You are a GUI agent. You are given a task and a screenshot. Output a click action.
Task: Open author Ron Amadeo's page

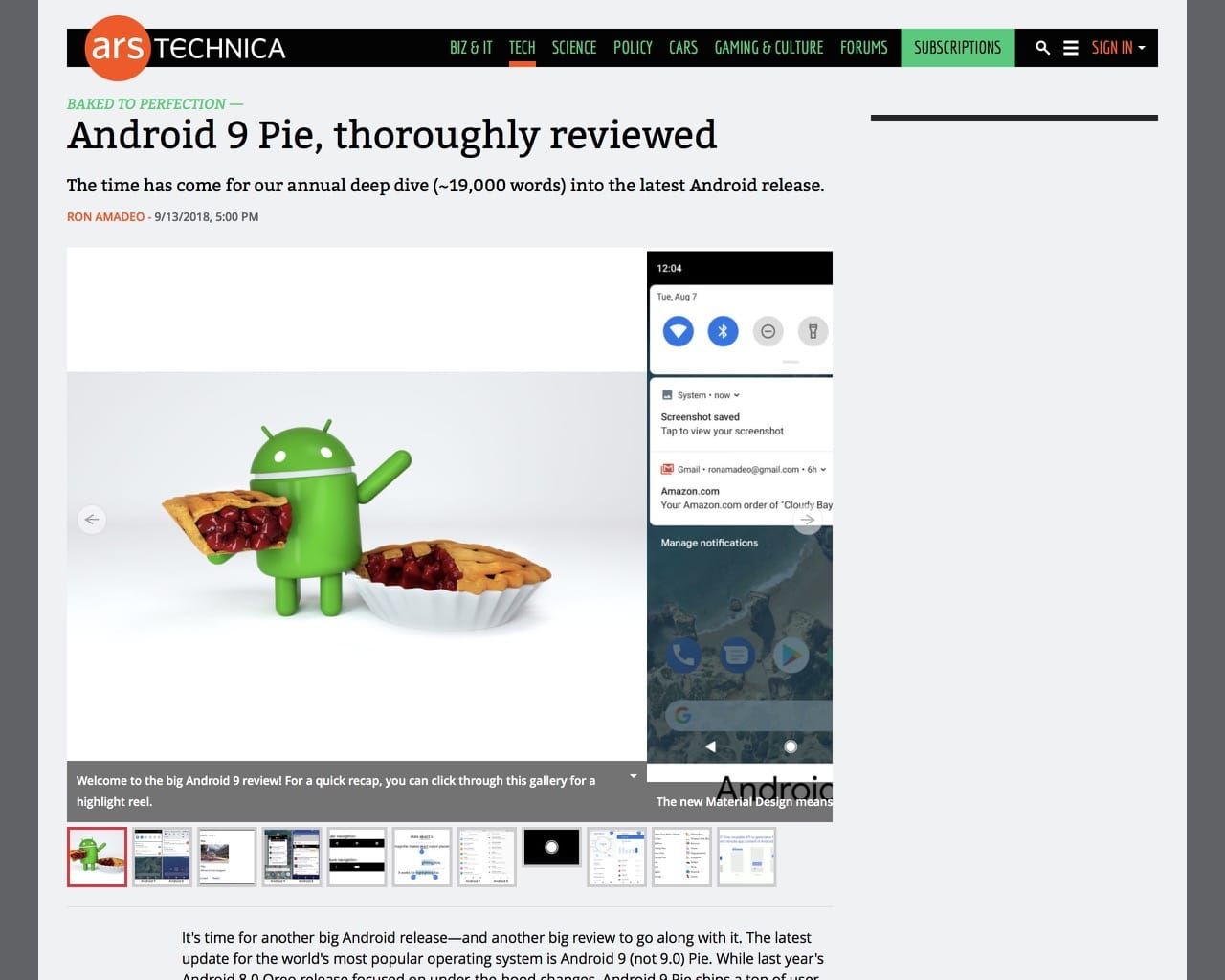point(105,217)
